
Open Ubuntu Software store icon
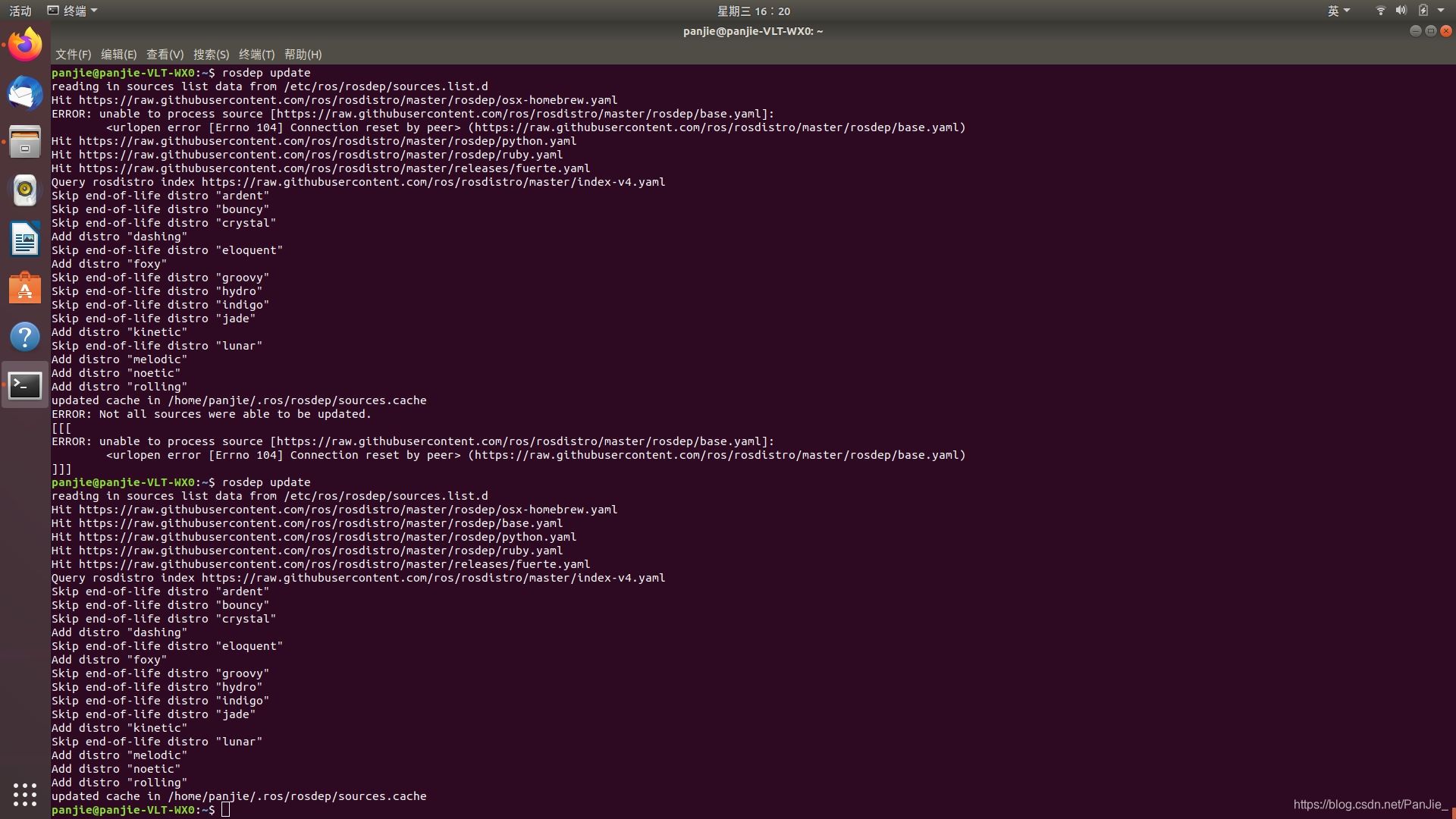[25, 288]
